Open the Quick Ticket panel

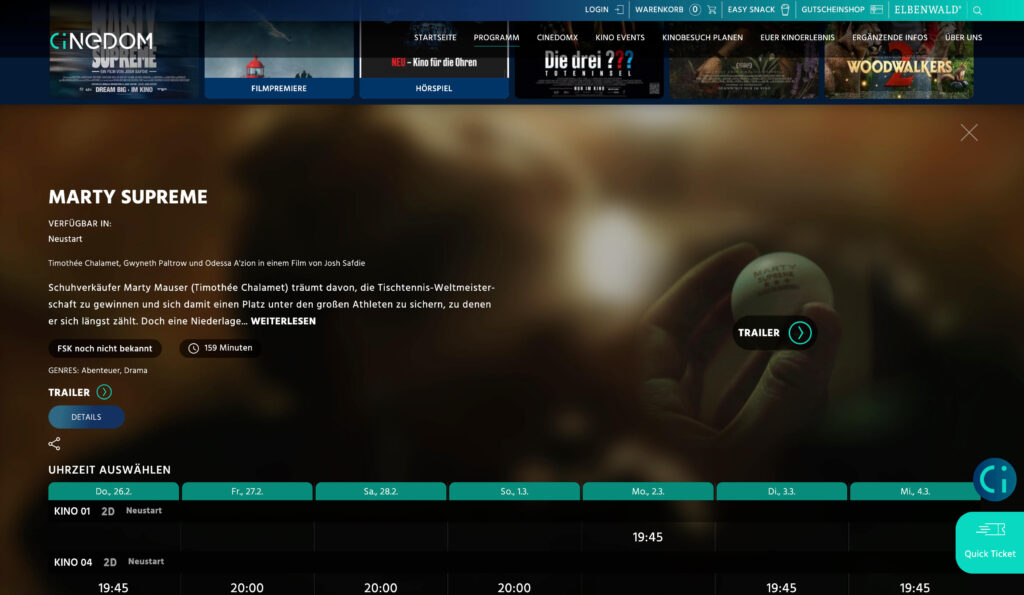(989, 542)
